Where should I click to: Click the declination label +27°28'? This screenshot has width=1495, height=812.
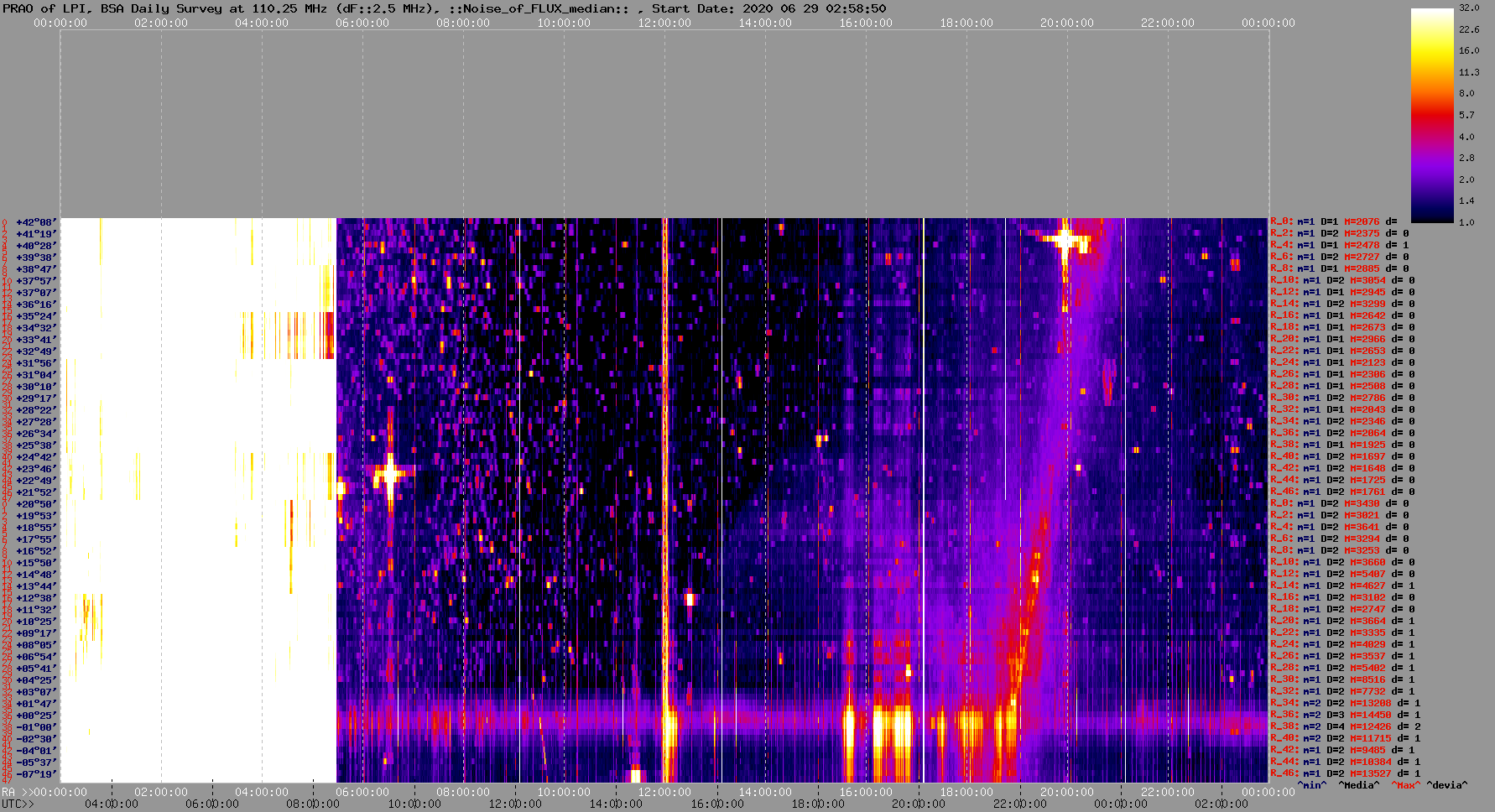[x=36, y=422]
